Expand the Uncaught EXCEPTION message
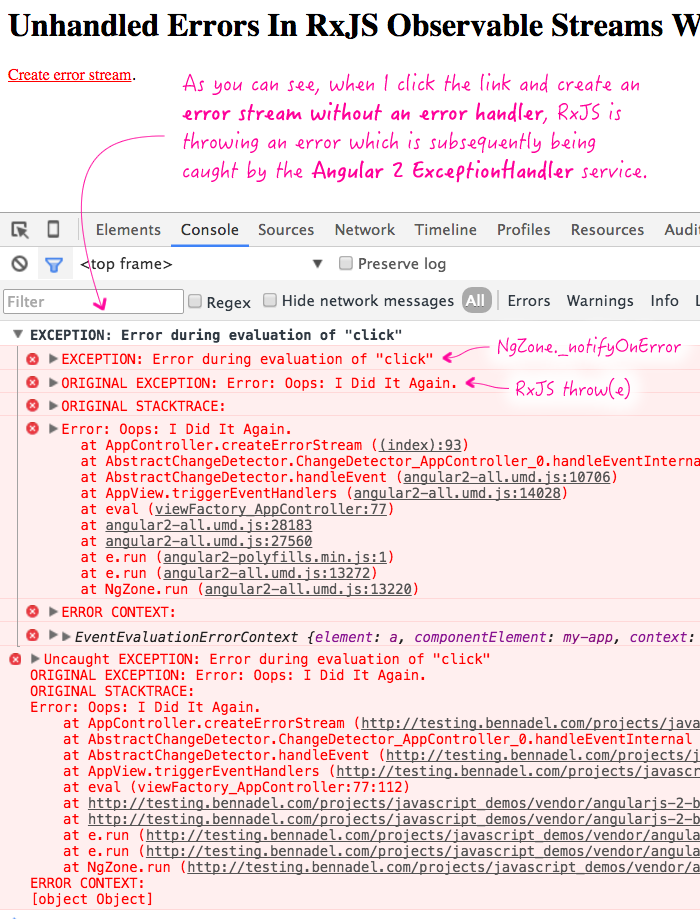 click(35, 658)
